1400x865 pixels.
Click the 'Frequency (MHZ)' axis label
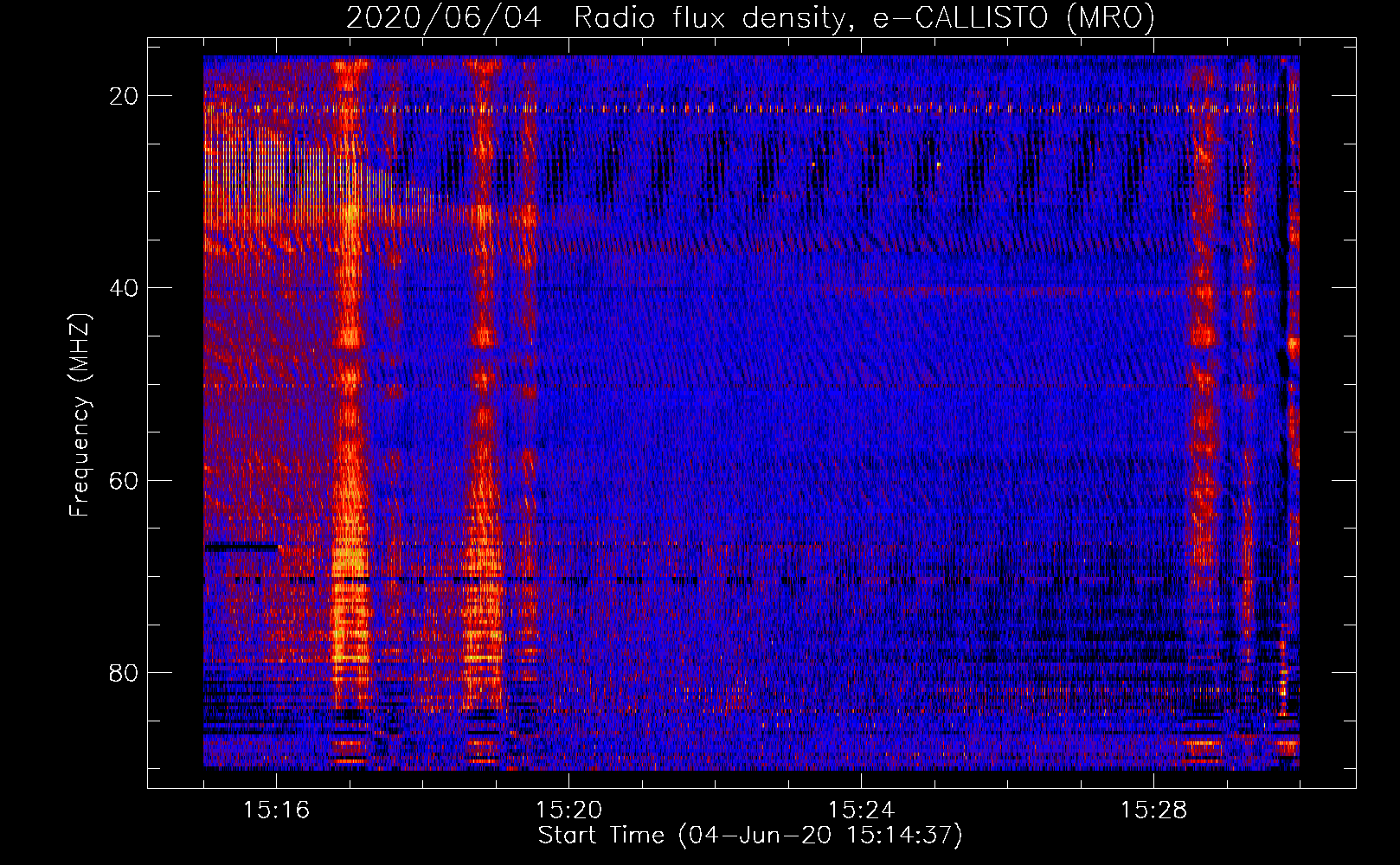pos(80,415)
